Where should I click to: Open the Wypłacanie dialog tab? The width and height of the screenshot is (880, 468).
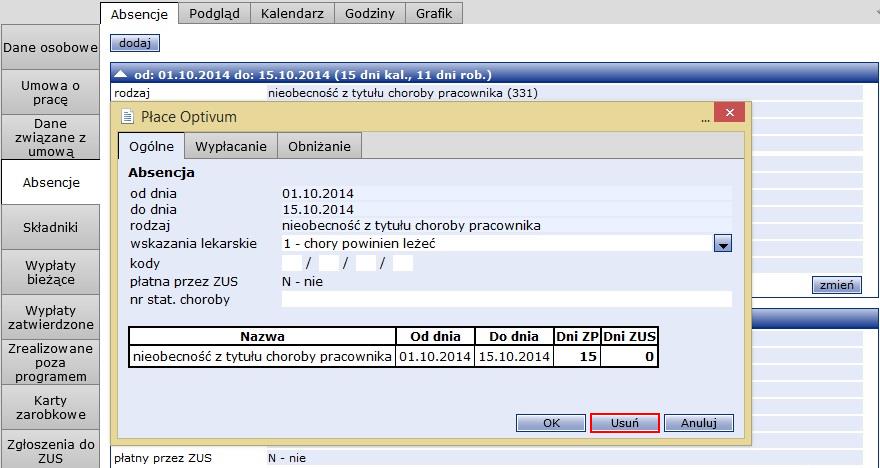(x=231, y=146)
